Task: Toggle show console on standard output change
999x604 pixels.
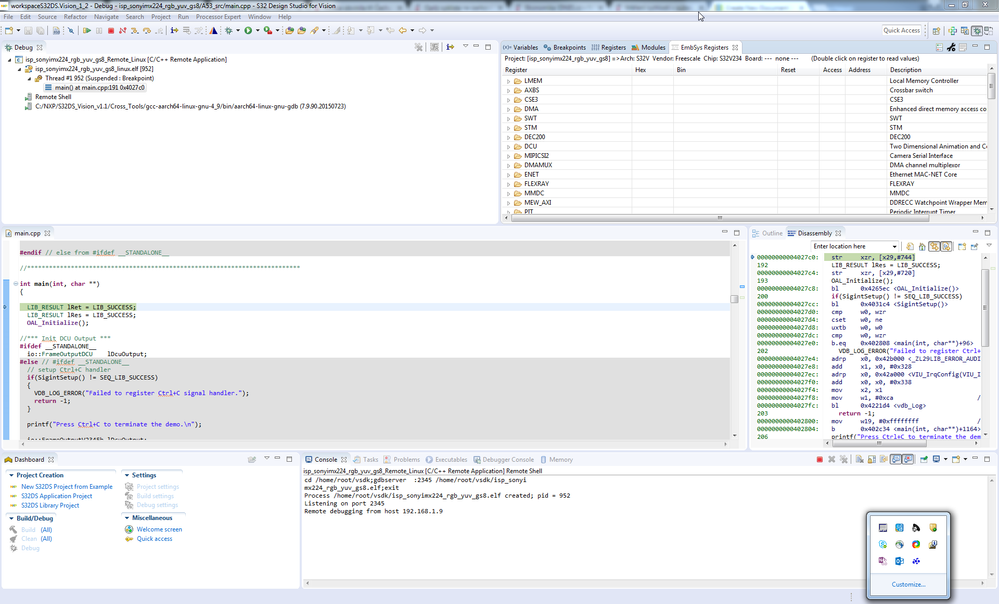Action: 896,459
